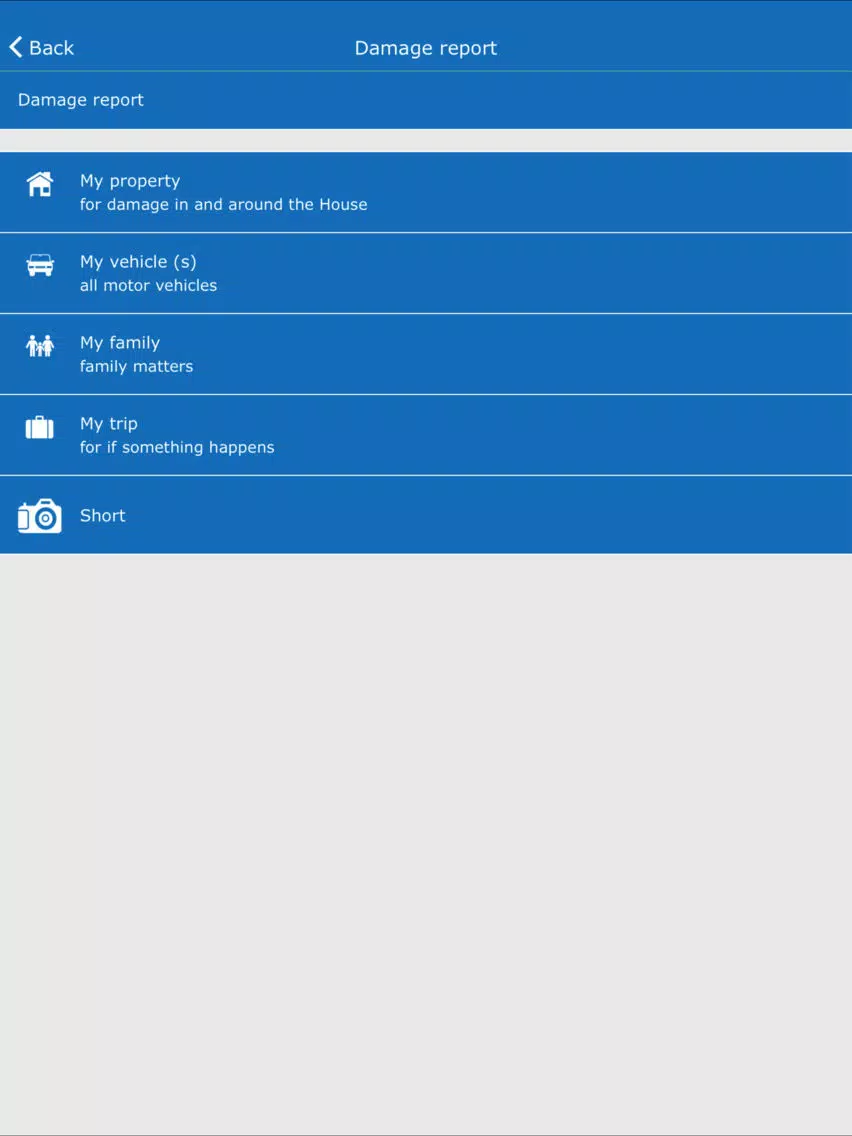Image resolution: width=852 pixels, height=1136 pixels.
Task: Tap the suitcase icon for My trip
Action: 40,427
